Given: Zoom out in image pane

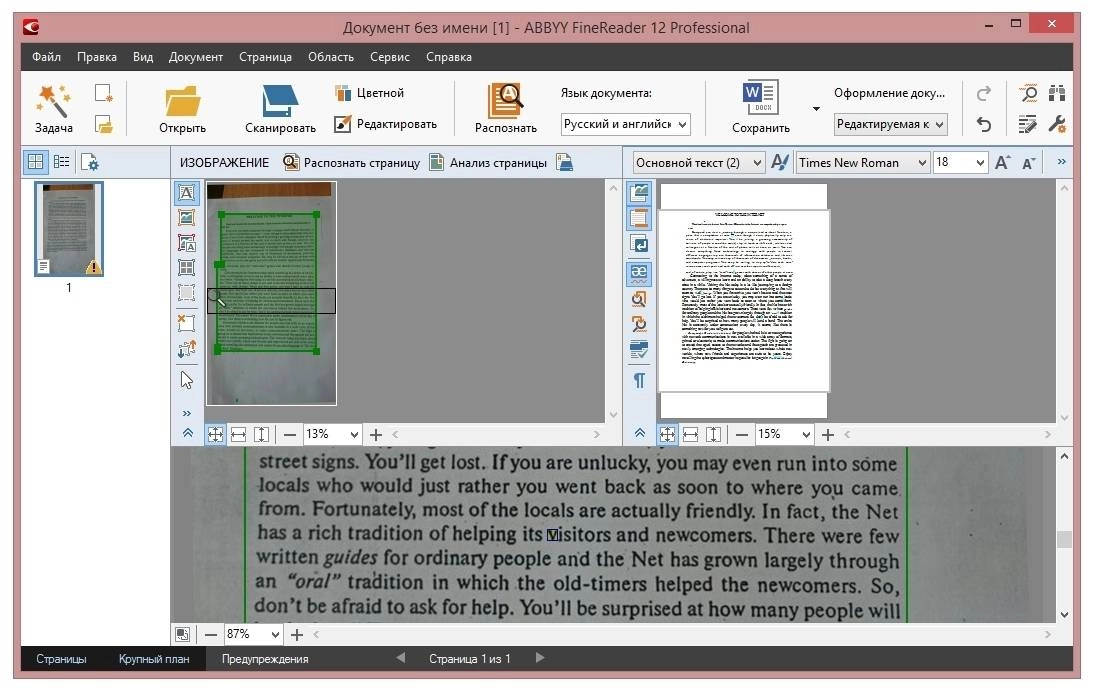Looking at the screenshot, I should [x=290, y=435].
